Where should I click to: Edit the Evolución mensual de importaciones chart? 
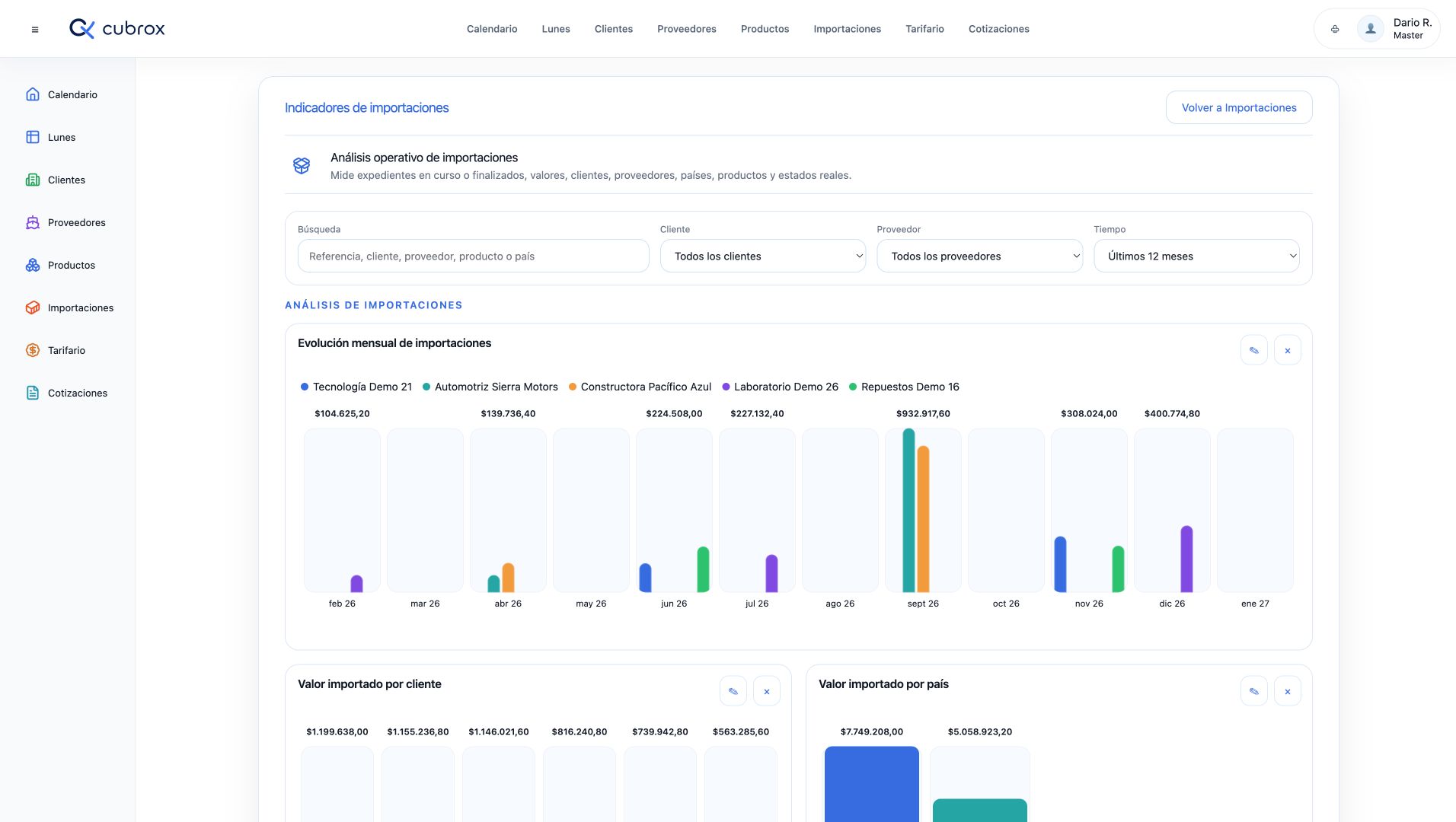pyautogui.click(x=1254, y=350)
